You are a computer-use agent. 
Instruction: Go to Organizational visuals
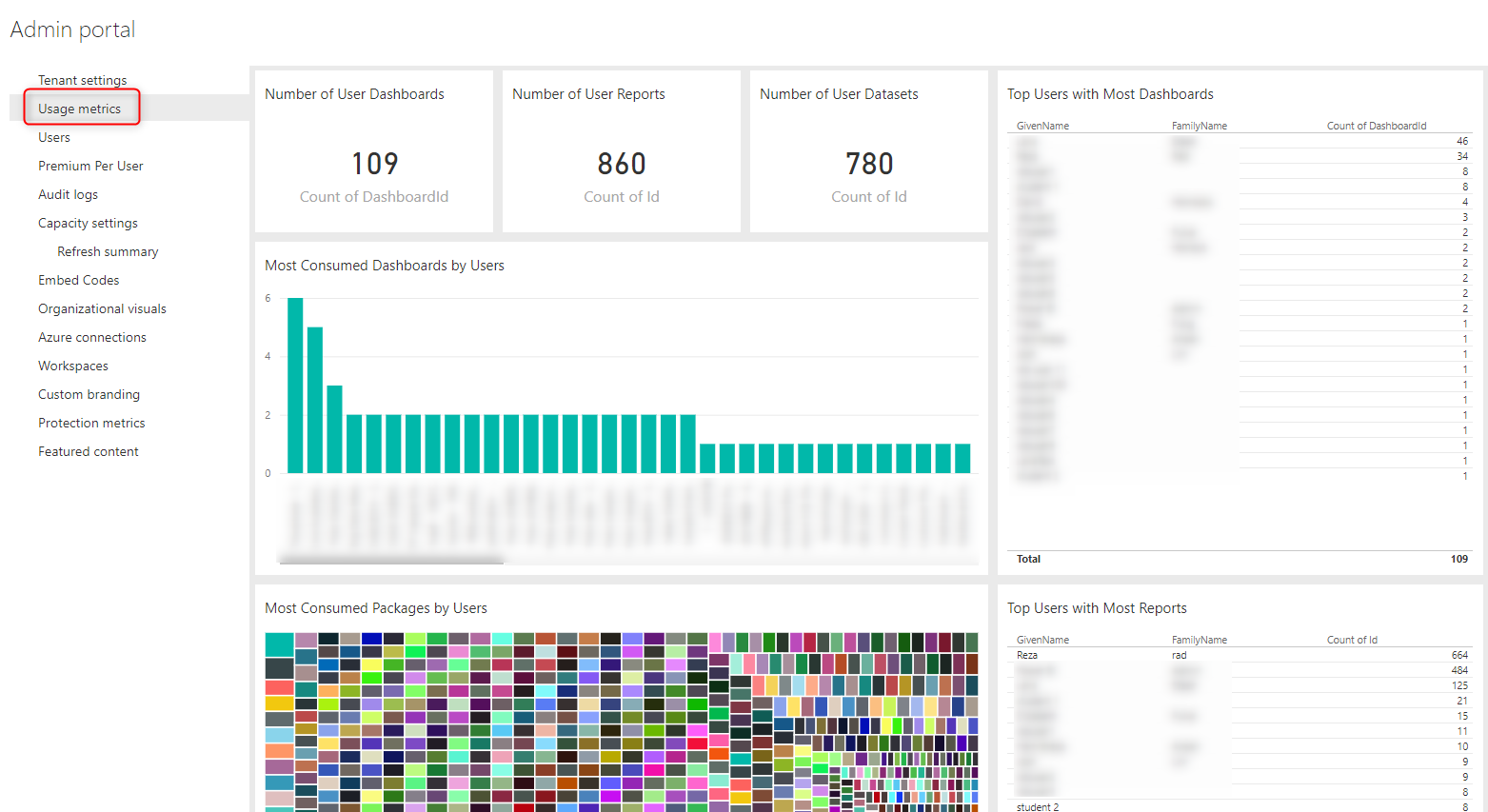tap(102, 308)
